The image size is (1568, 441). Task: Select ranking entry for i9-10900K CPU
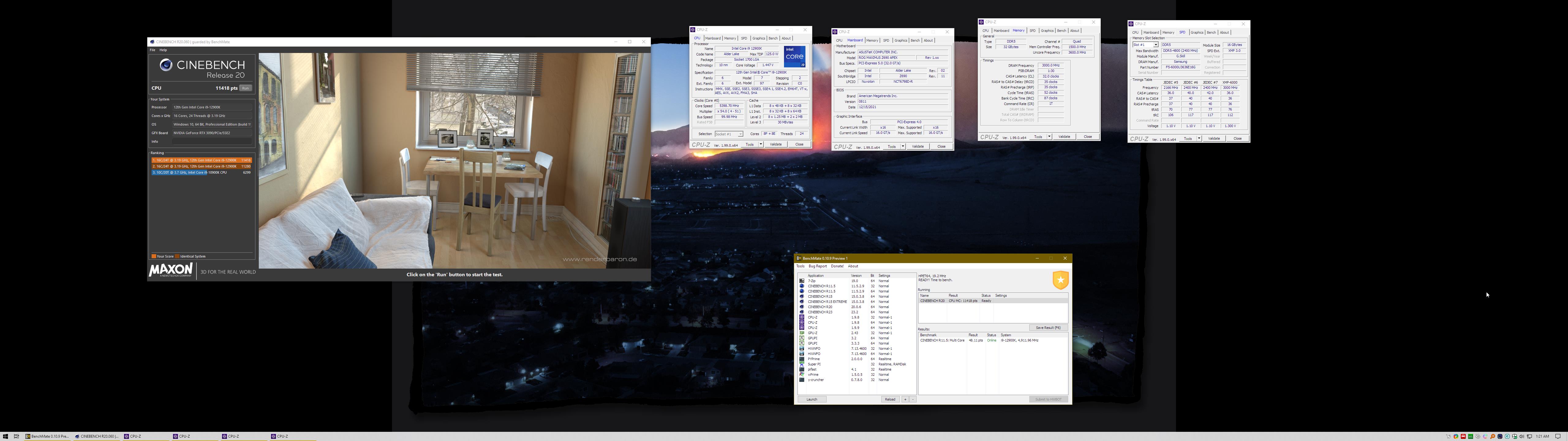(202, 172)
